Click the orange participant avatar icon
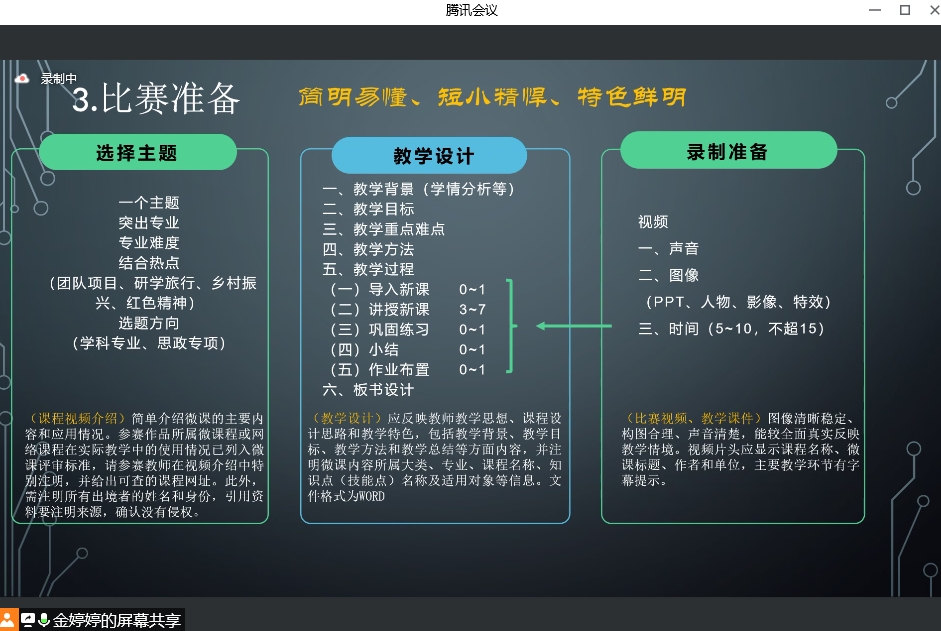 (9, 620)
